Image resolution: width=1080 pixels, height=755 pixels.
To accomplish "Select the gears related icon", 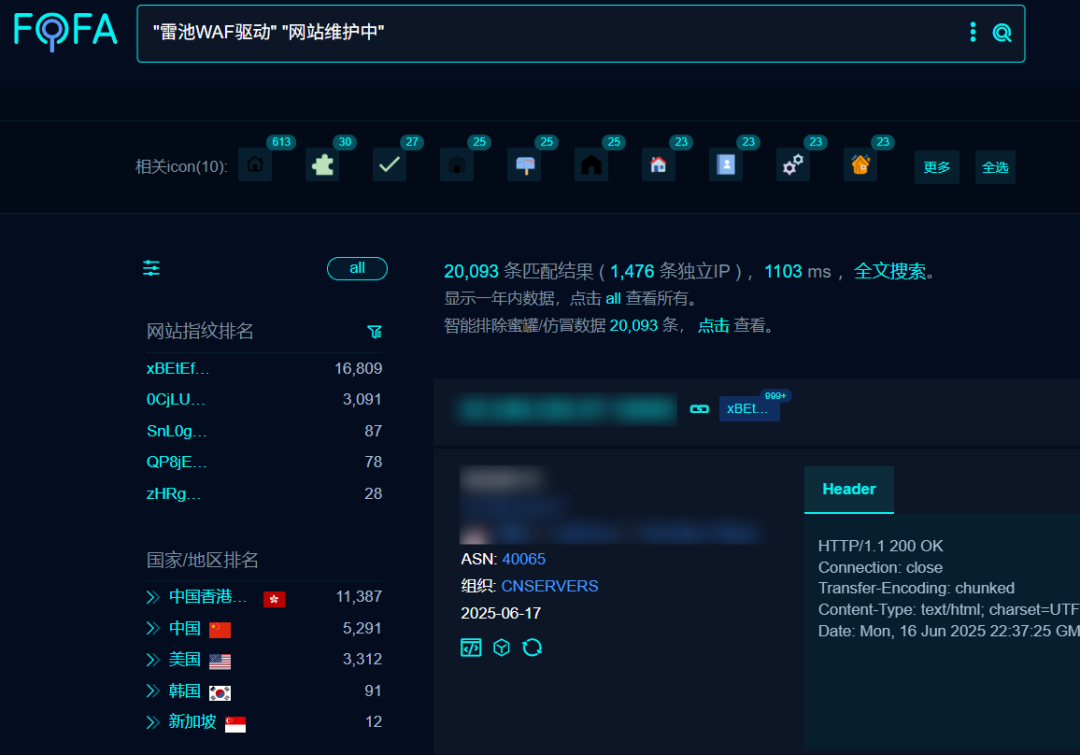I will tap(793, 165).
